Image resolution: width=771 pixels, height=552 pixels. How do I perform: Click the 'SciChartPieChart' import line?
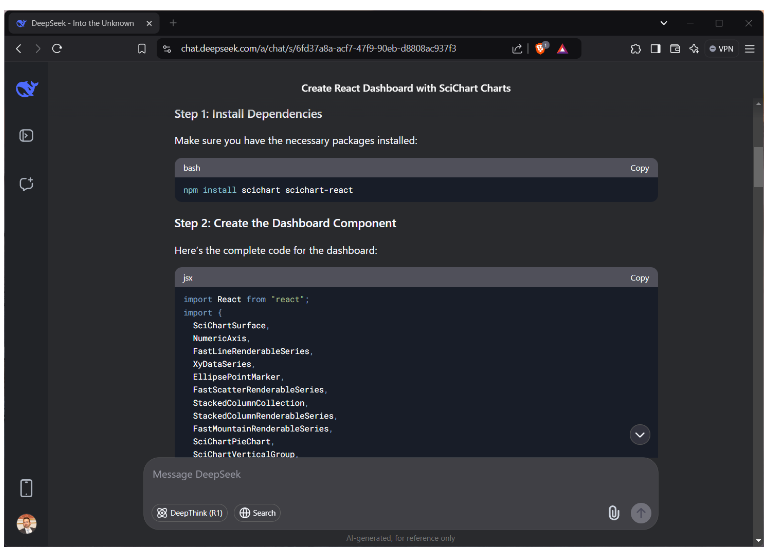coord(234,441)
